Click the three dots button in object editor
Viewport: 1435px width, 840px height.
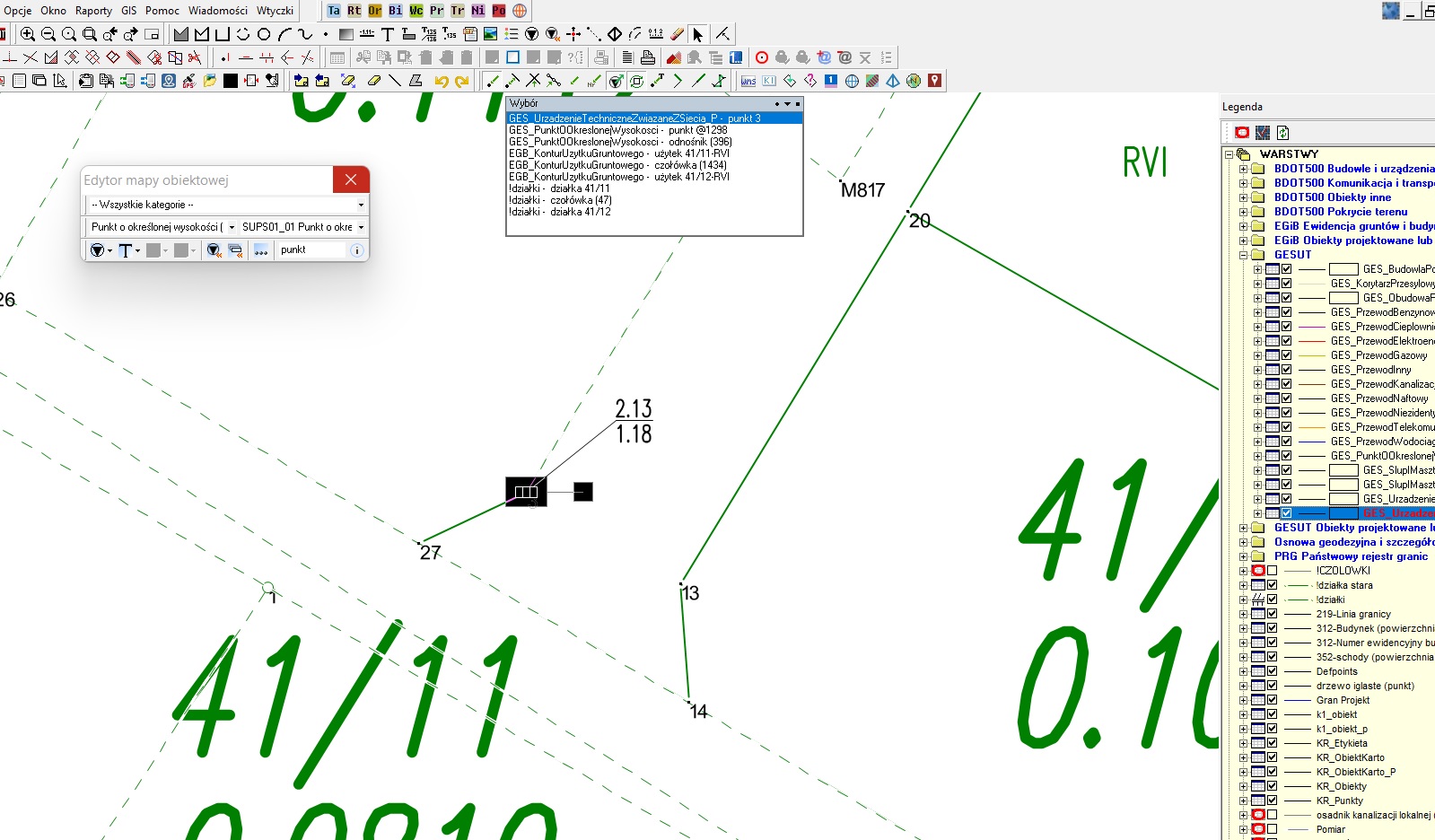click(261, 250)
